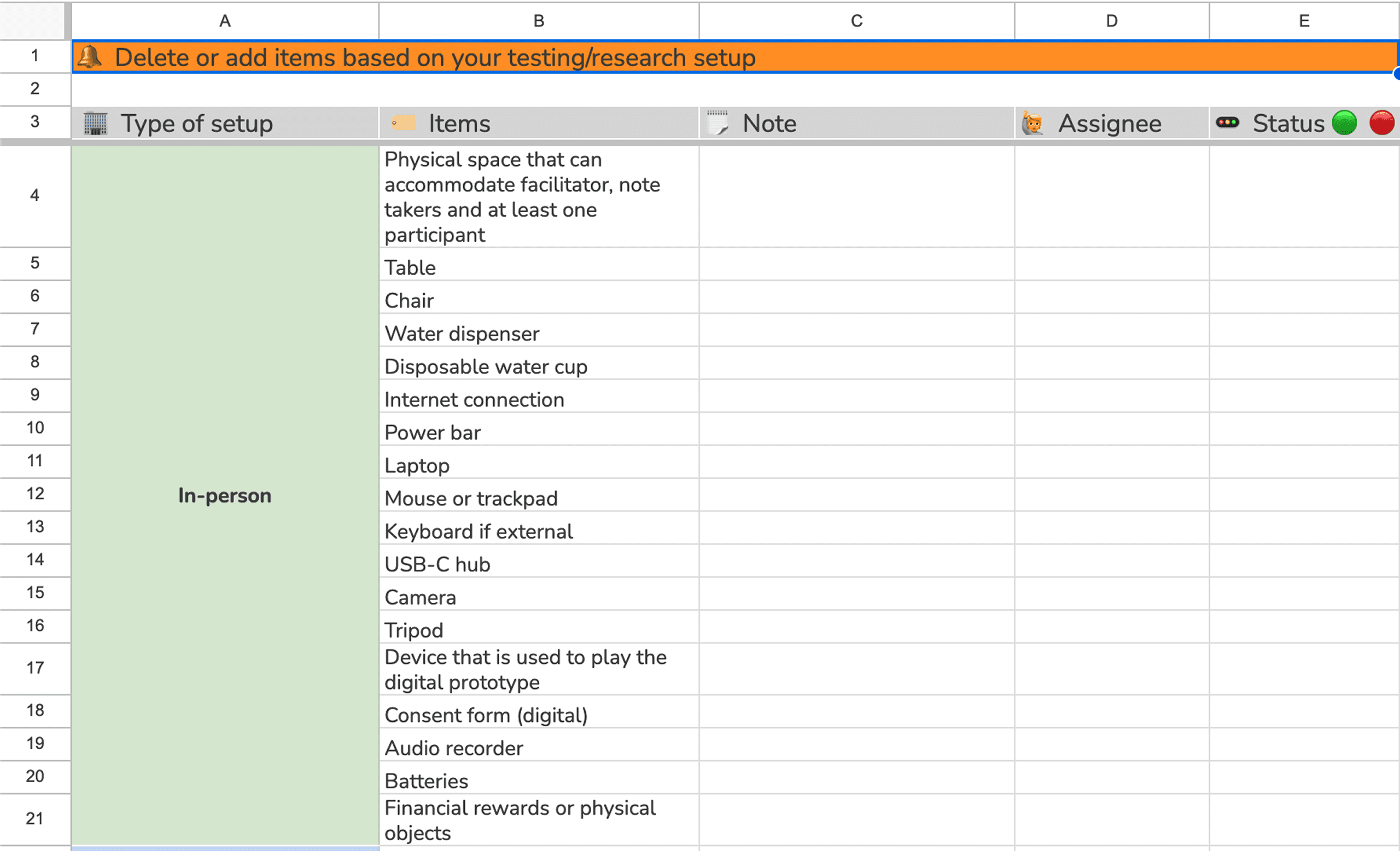The height and width of the screenshot is (851, 1400).
Task: Select the orange banner cell in row 1
Action: coord(733,57)
